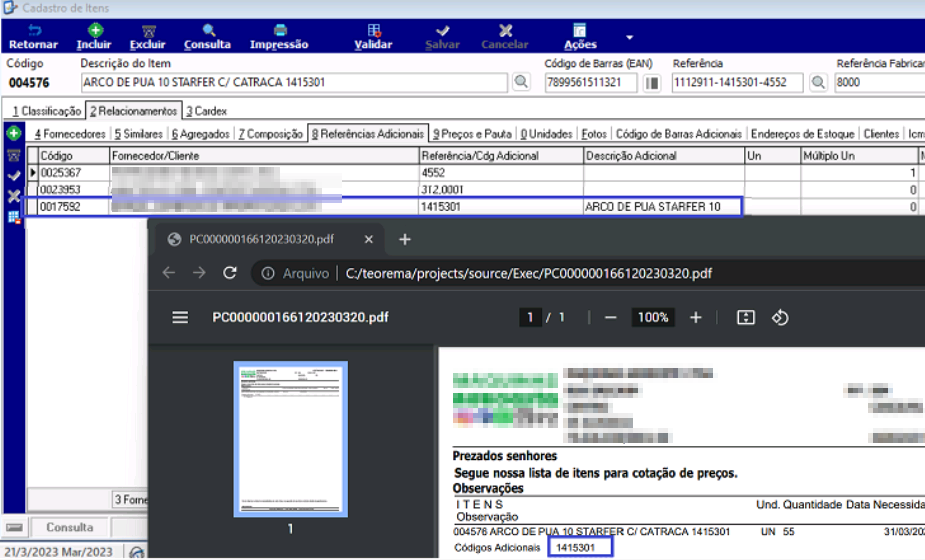Click the Validar toolbar button
The image size is (925, 560).
pyautogui.click(x=373, y=37)
